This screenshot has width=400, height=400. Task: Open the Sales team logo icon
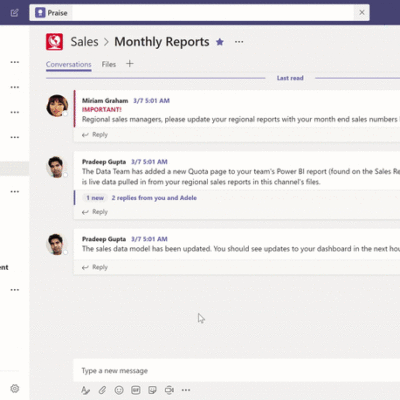coord(54,42)
